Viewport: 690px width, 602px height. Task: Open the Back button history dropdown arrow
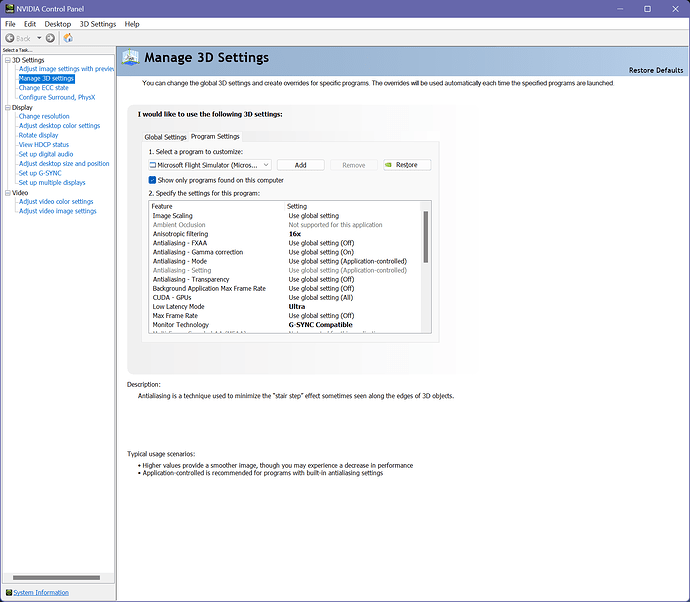coord(38,38)
